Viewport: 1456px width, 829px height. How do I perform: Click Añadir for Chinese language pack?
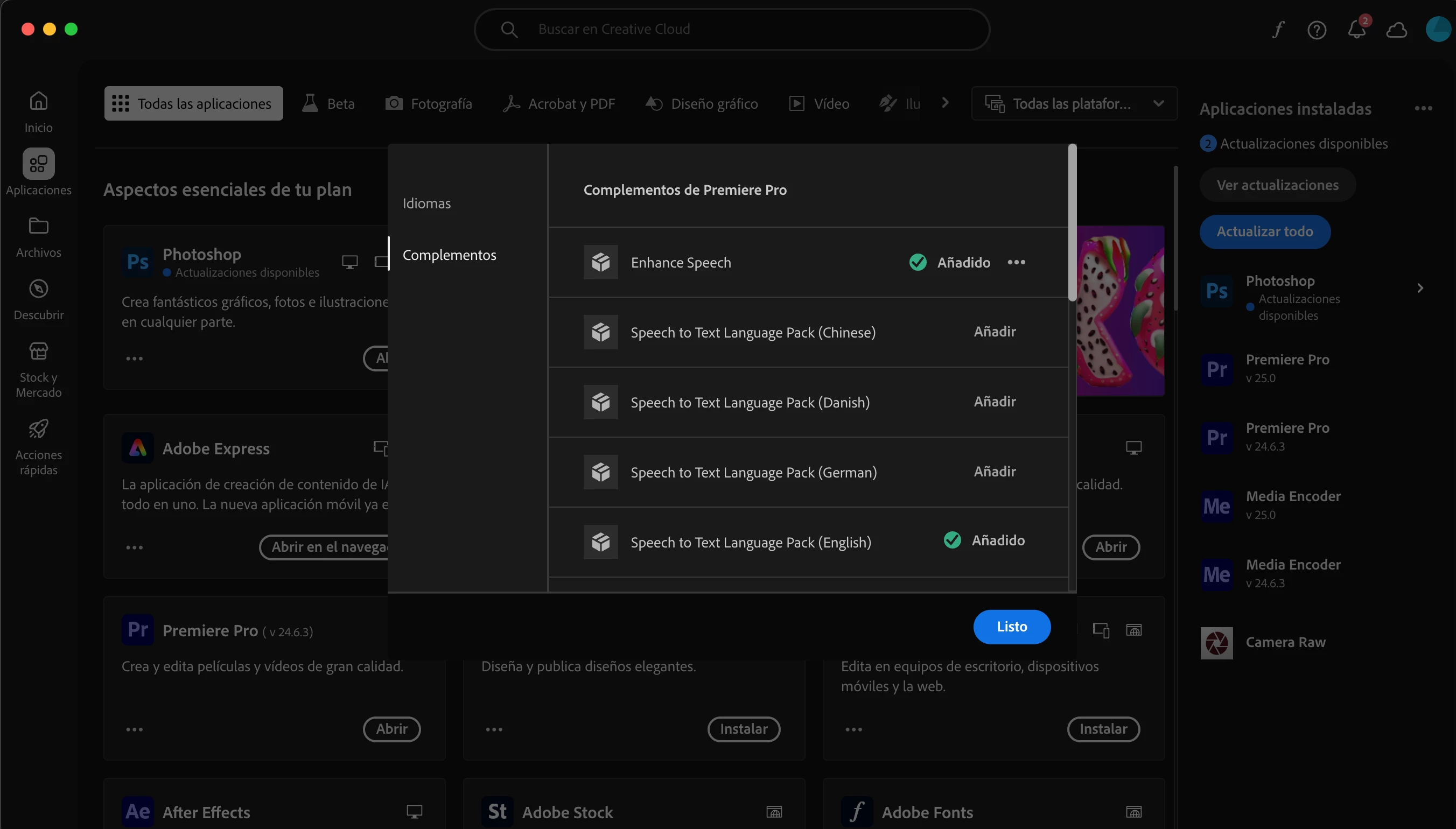994,332
